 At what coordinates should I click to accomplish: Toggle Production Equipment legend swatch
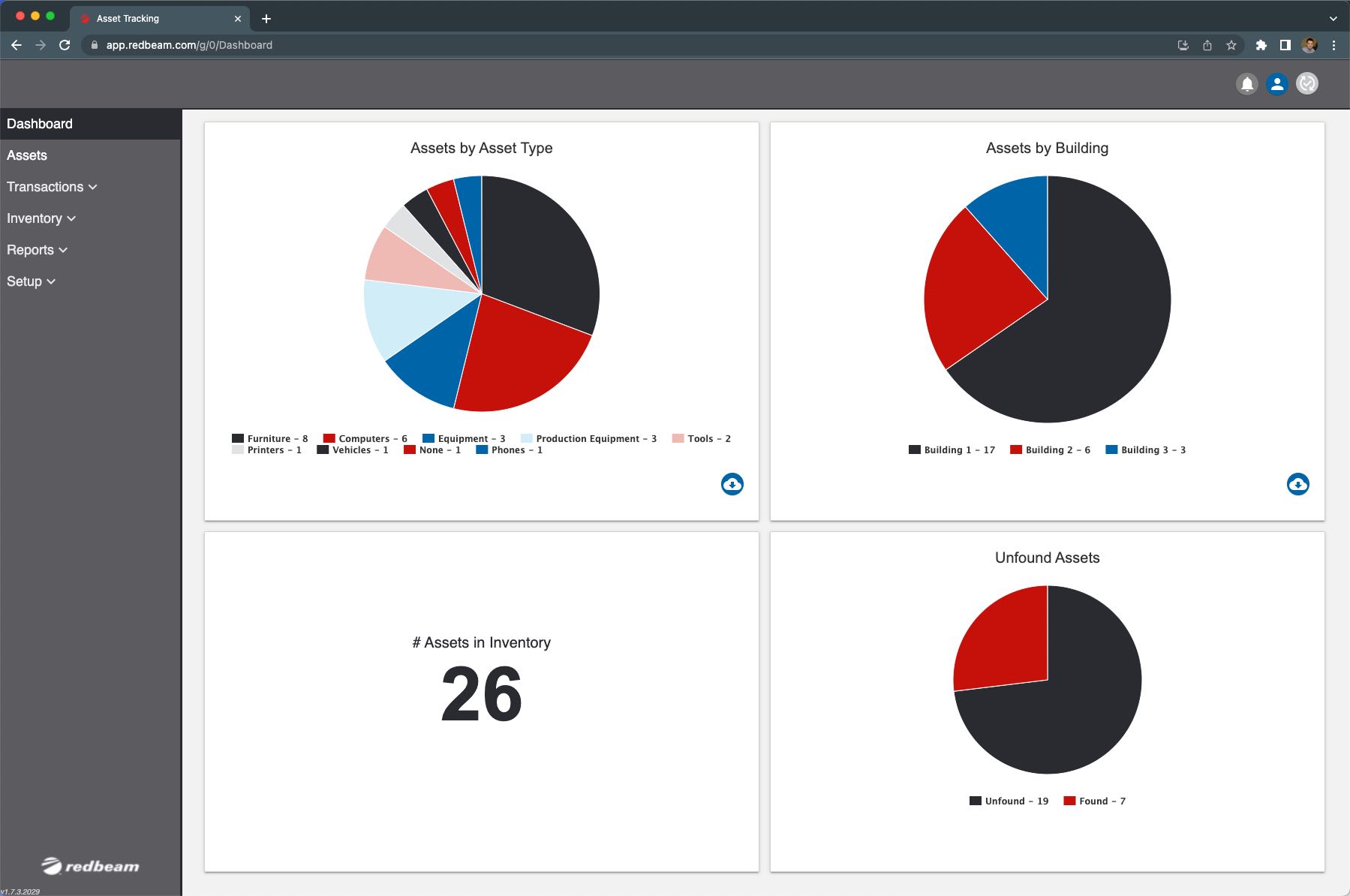(527, 438)
